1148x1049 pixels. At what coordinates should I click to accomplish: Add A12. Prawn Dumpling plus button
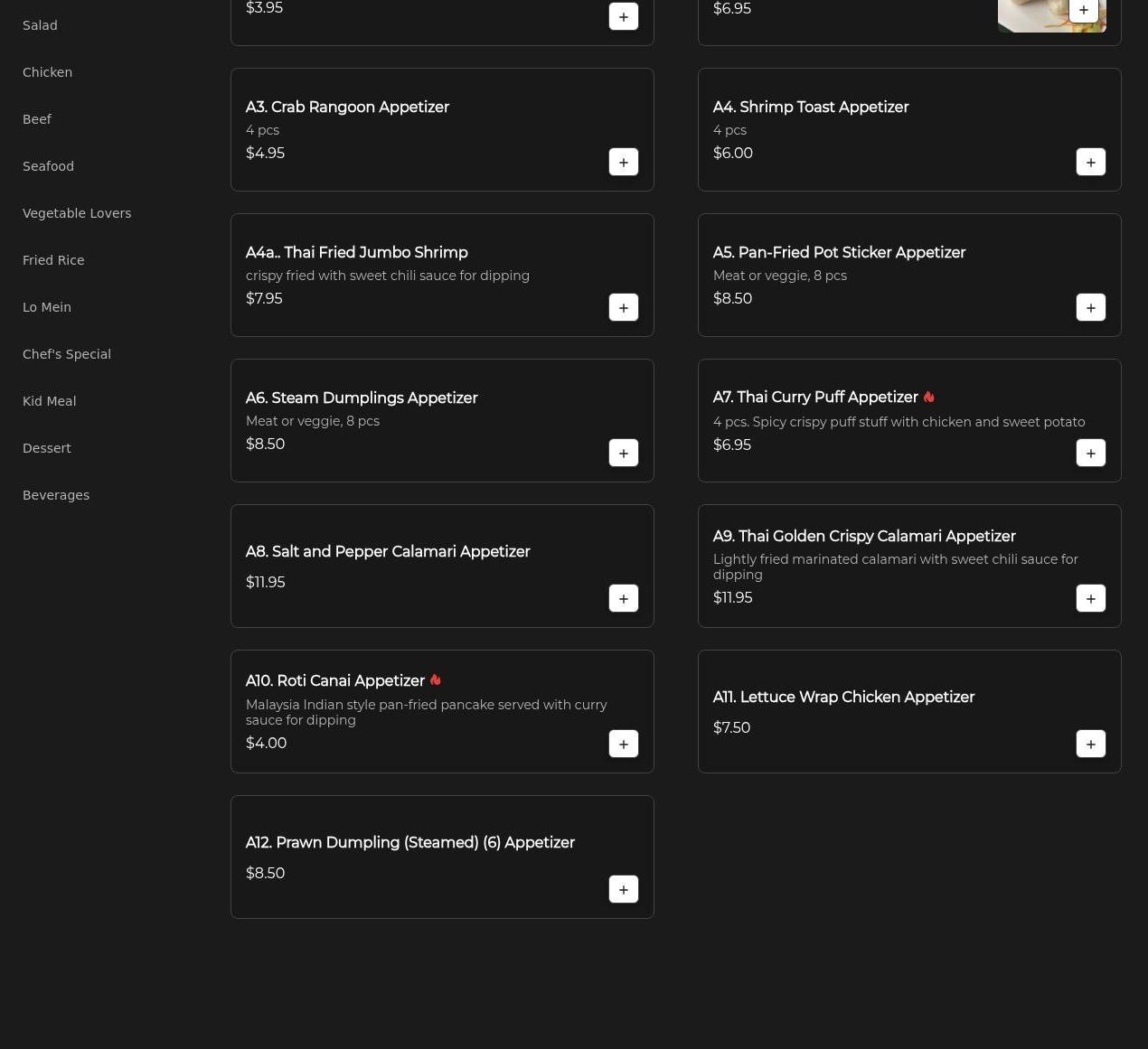coord(624,889)
